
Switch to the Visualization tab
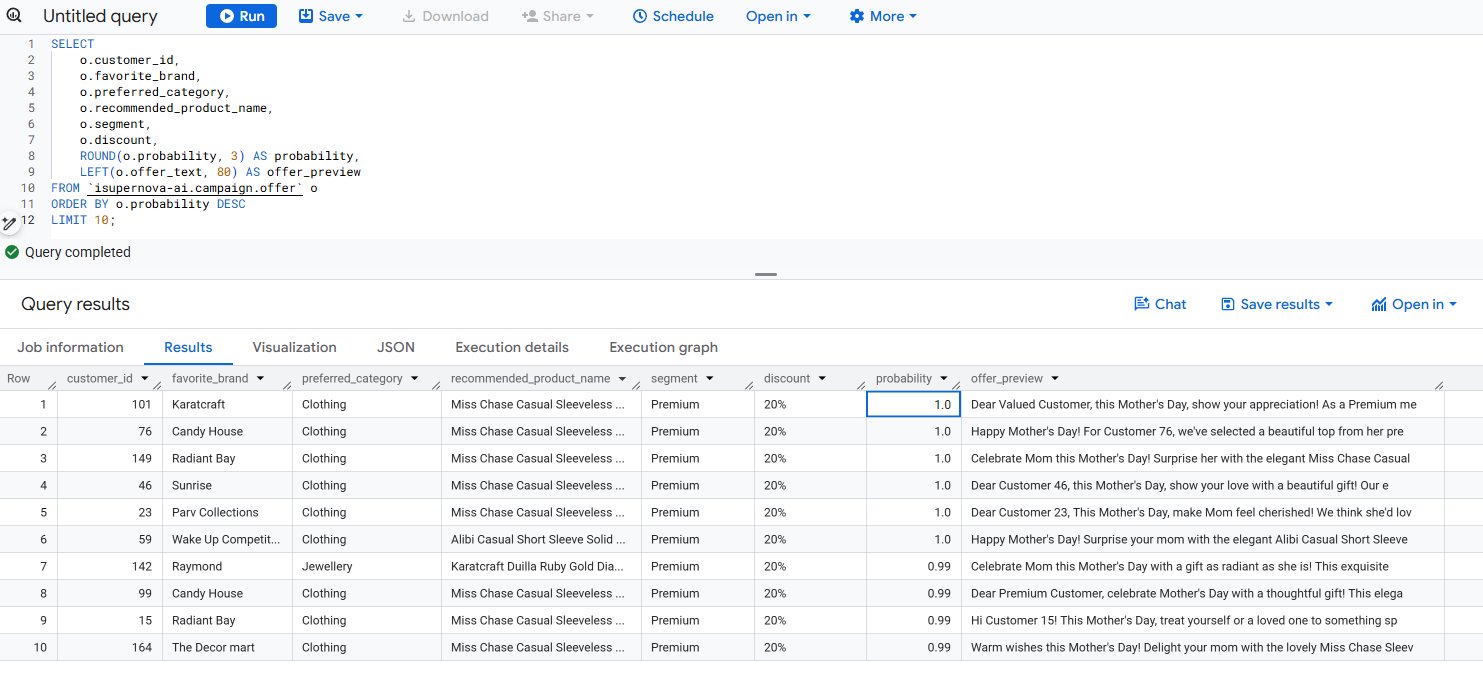[294, 347]
